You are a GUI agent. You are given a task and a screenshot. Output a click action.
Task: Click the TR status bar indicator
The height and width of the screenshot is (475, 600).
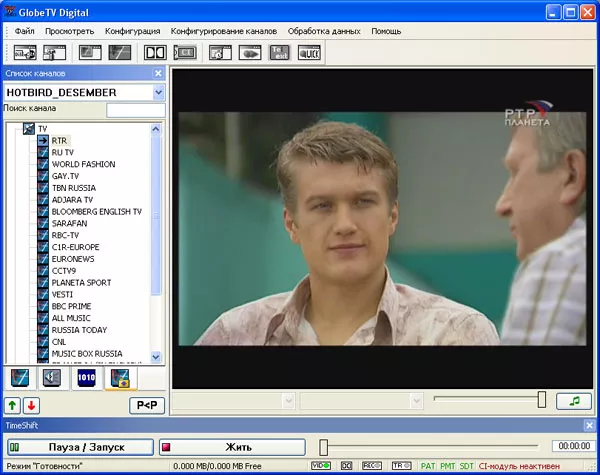(401, 465)
